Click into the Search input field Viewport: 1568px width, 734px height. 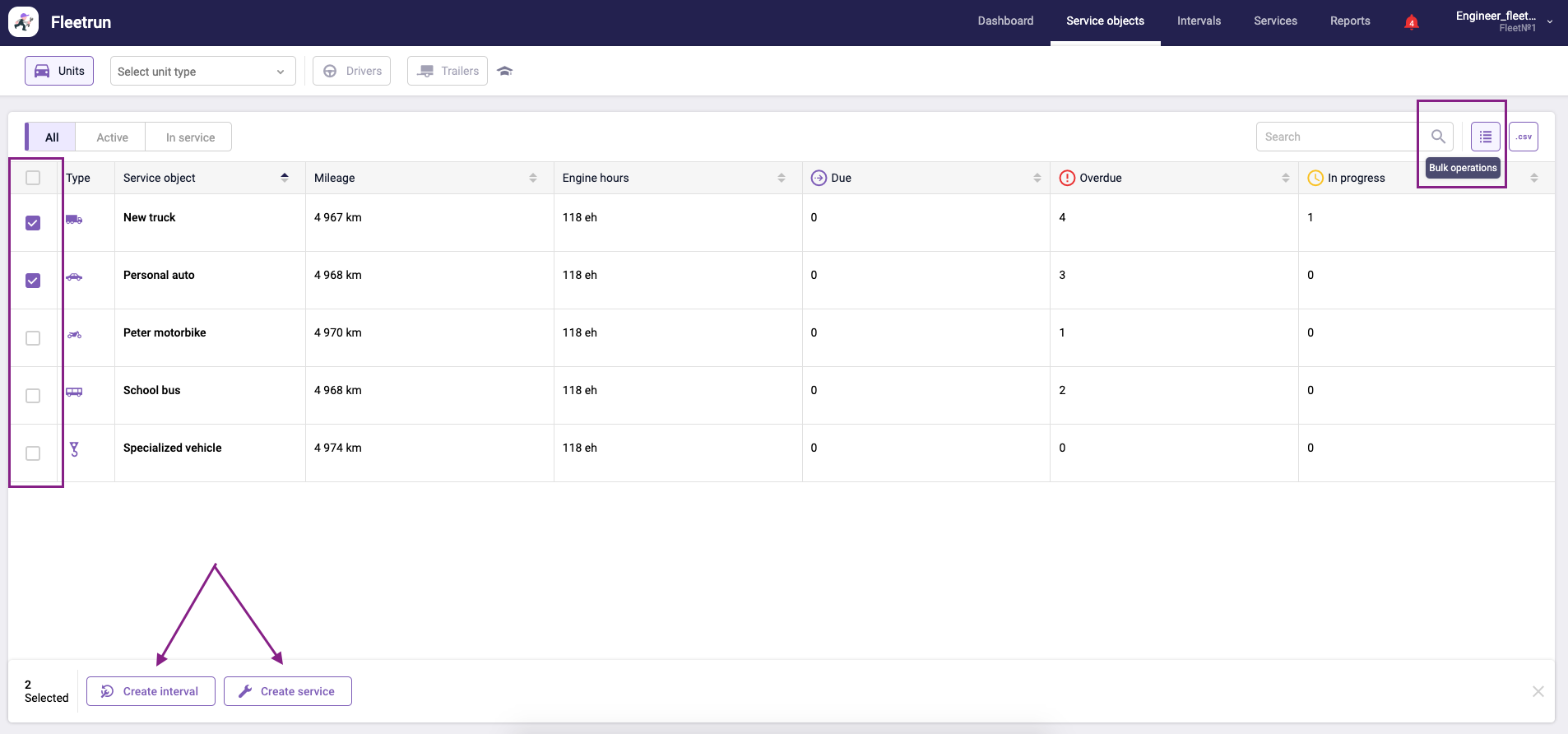click(x=1337, y=137)
